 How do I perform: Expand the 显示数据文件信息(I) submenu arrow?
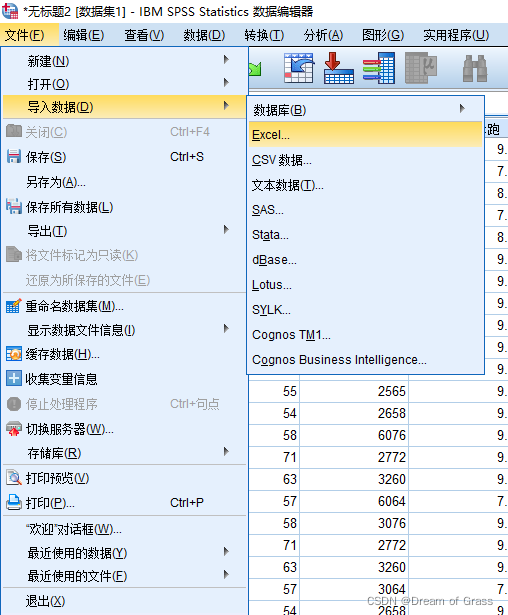[x=226, y=329]
